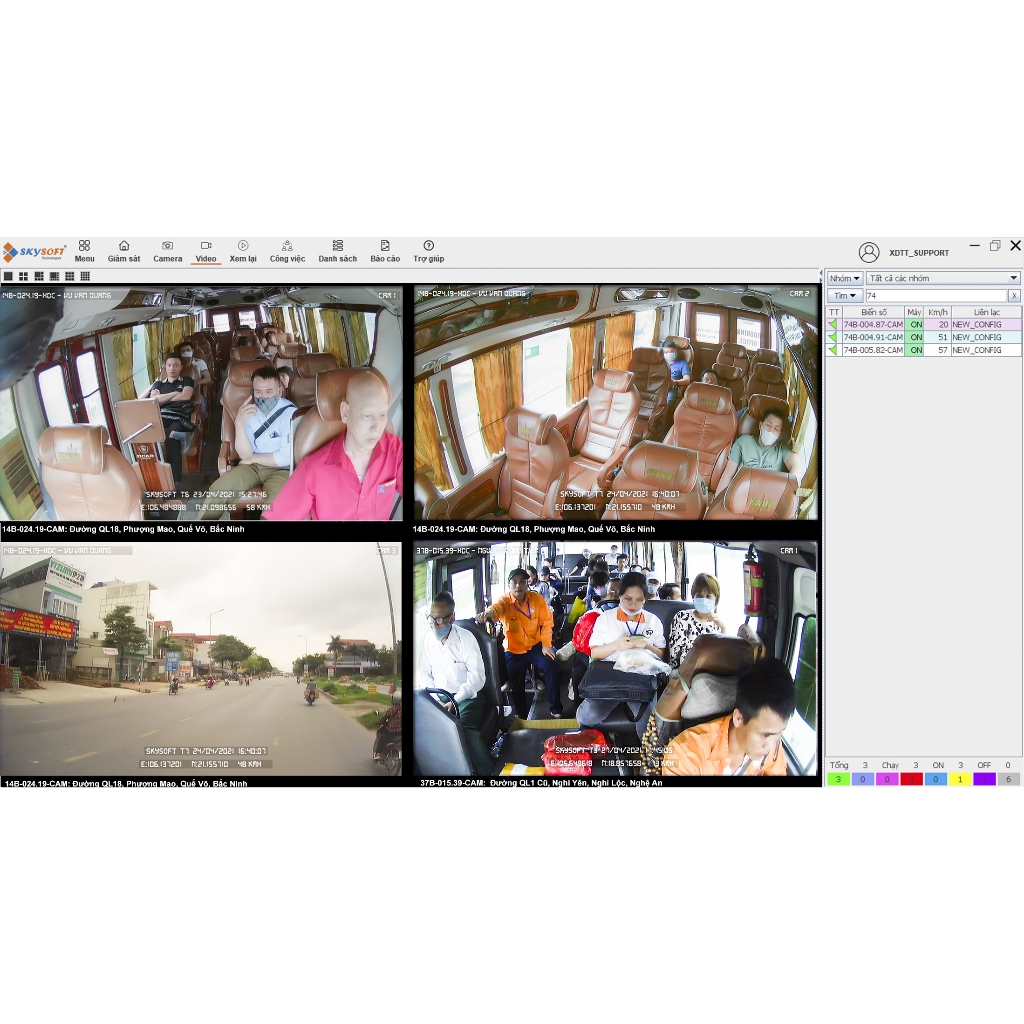Go to Giám sát home icon
Viewport: 1024px width, 1024px height.
(x=124, y=250)
